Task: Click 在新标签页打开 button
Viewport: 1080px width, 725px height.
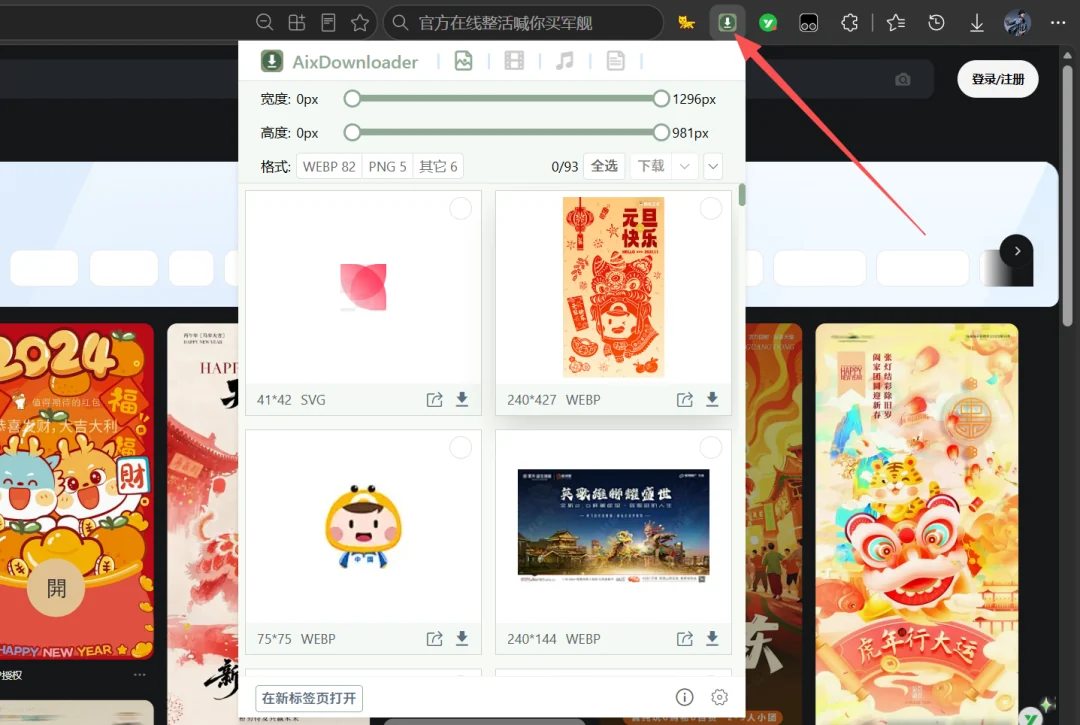Action: (x=309, y=698)
